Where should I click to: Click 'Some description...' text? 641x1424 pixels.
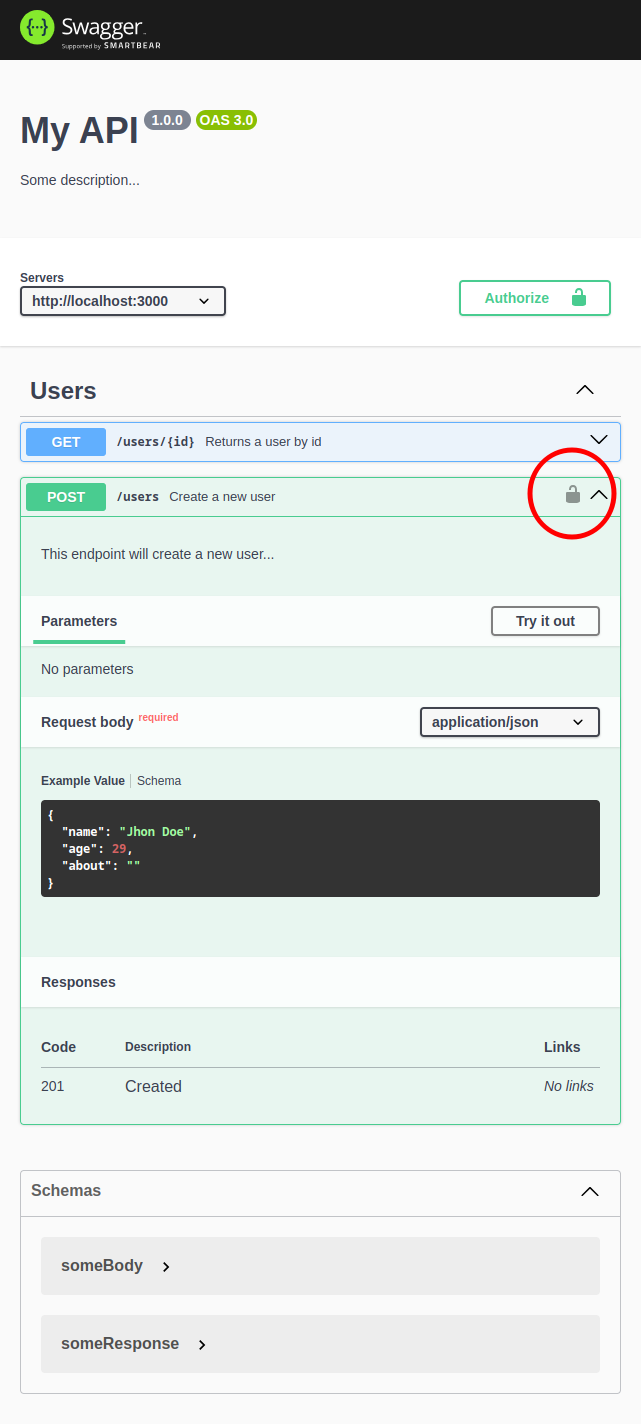click(x=80, y=180)
